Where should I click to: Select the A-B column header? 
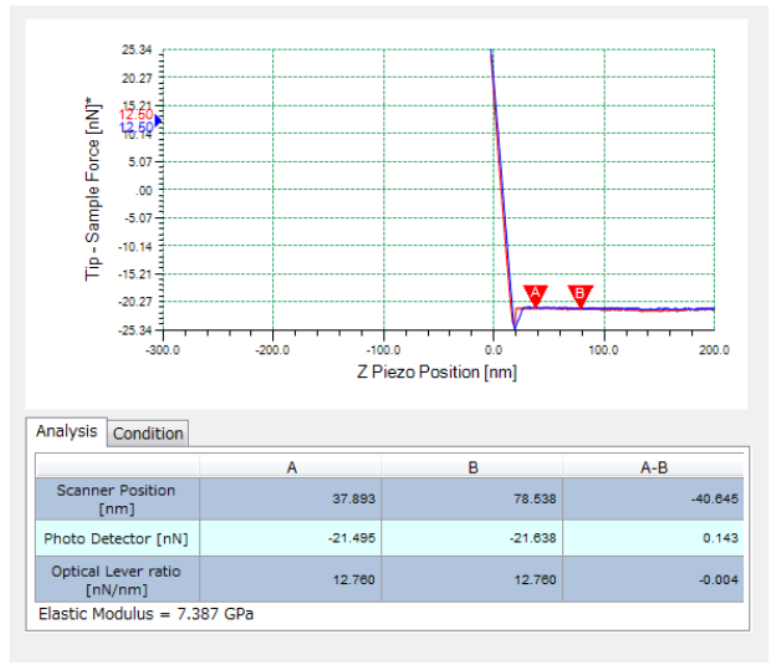653,467
